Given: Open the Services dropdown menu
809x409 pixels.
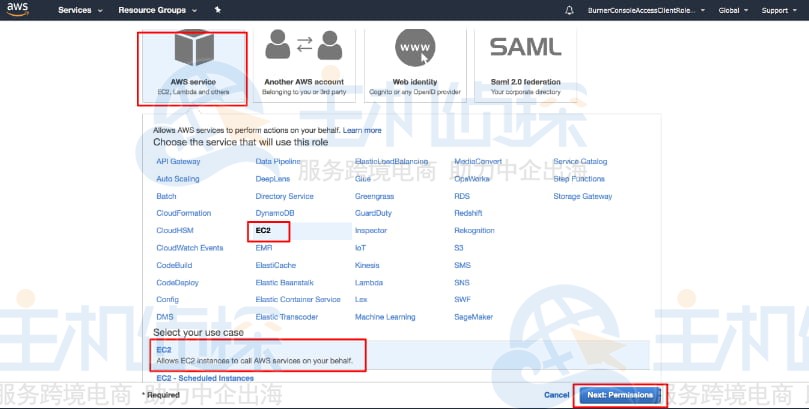Looking at the screenshot, I should 79,10.
